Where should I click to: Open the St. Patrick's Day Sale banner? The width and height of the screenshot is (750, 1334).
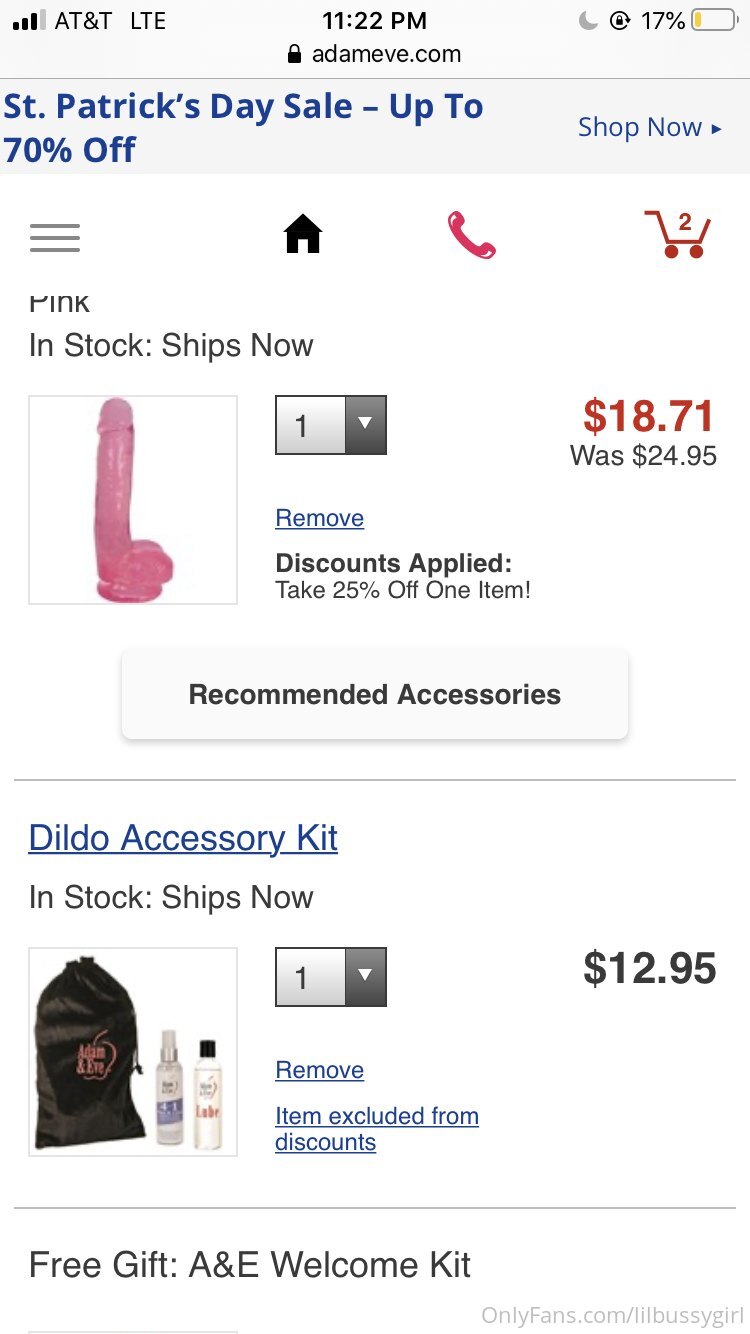244,127
